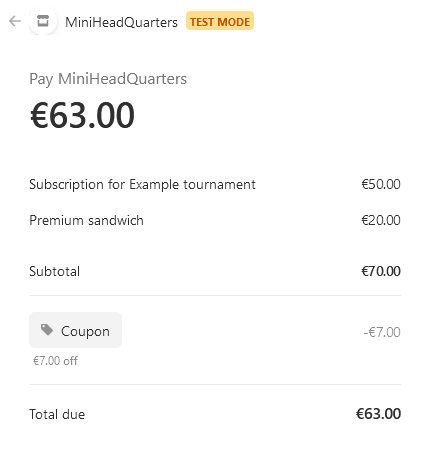Screen dimensions: 445x460
Task: Click the MiniHeadQuarters merchant name
Action: (x=121, y=22)
